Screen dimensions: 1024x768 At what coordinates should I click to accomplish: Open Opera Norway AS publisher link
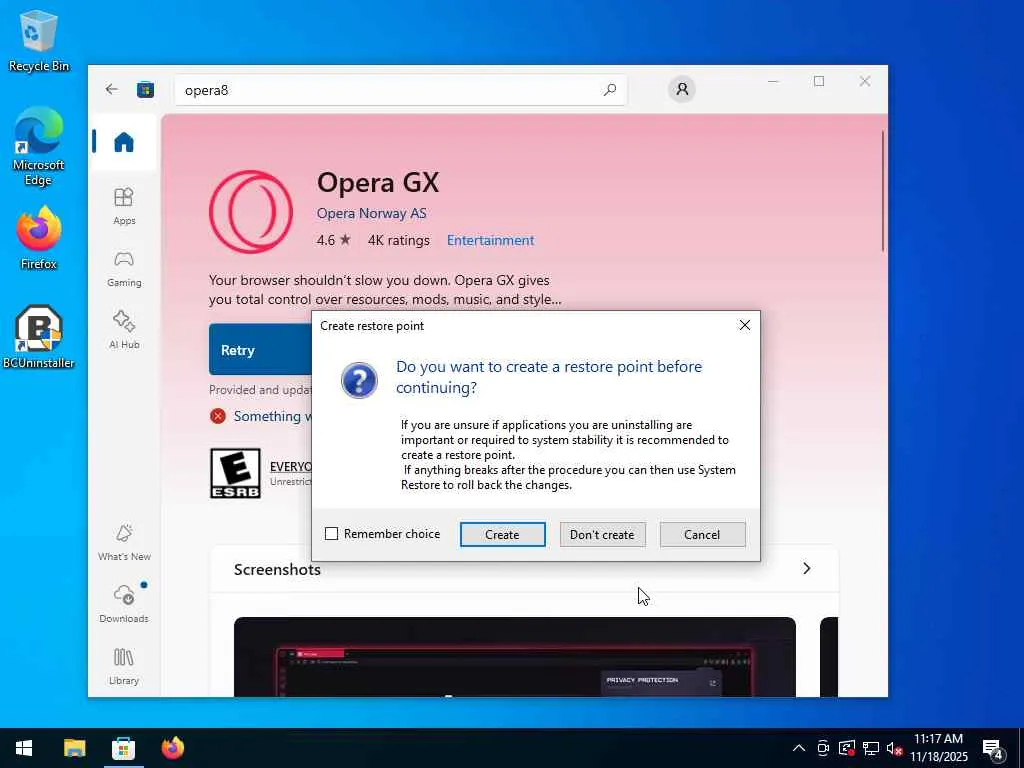coord(372,213)
